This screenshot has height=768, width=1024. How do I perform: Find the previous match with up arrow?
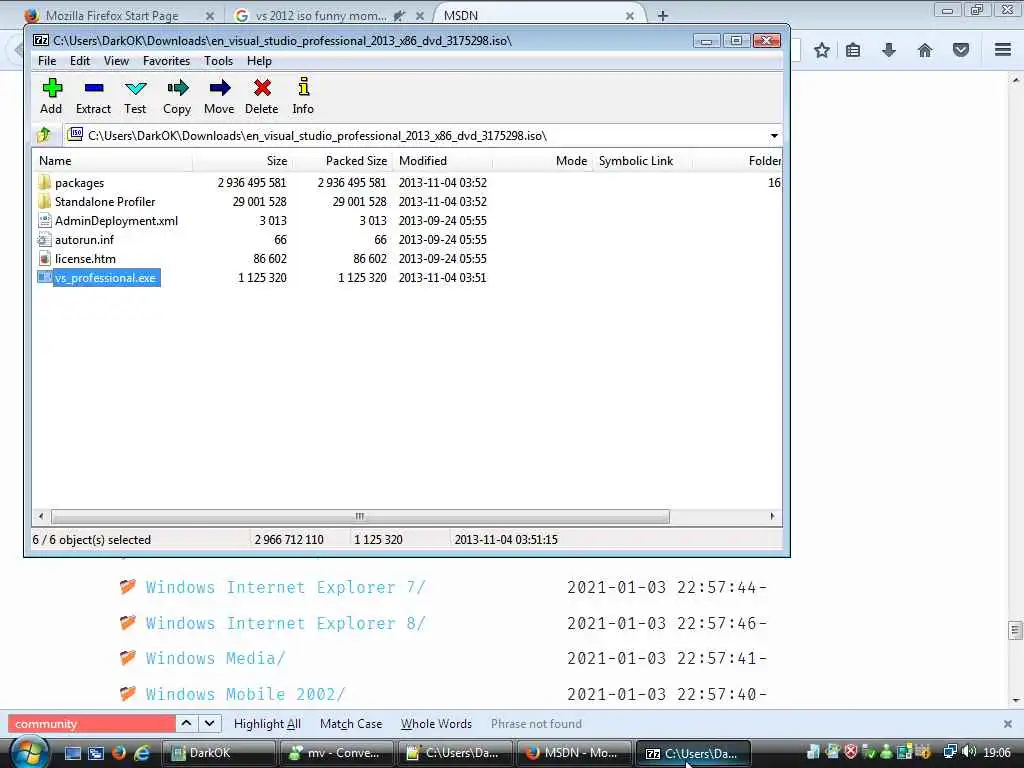tap(186, 723)
